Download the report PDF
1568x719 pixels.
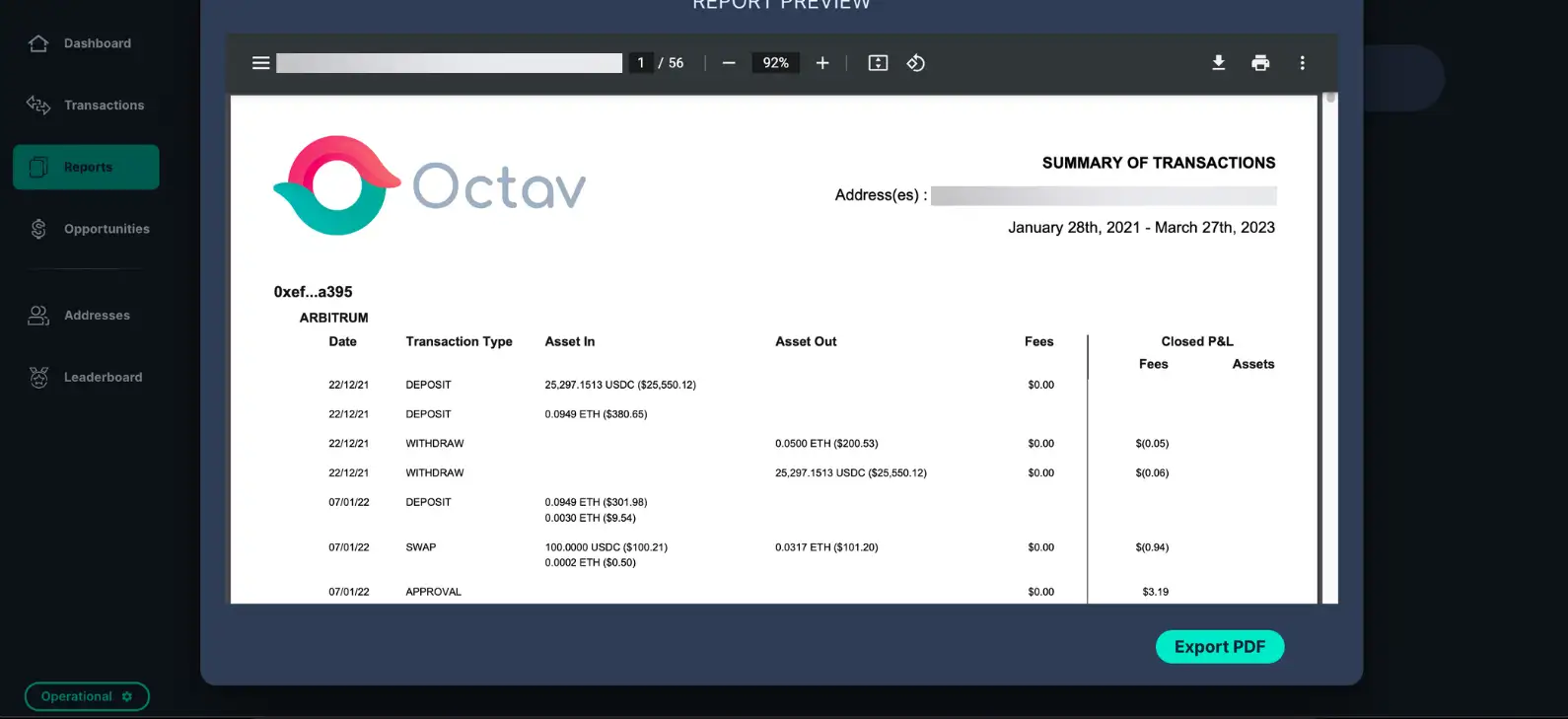coord(1219,63)
